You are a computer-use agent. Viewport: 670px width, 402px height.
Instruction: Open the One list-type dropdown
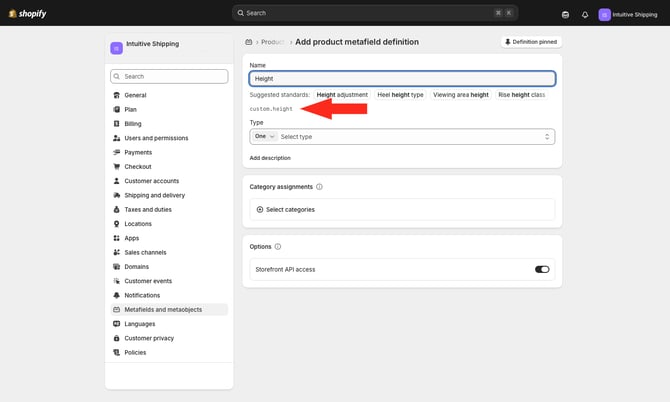(x=265, y=136)
